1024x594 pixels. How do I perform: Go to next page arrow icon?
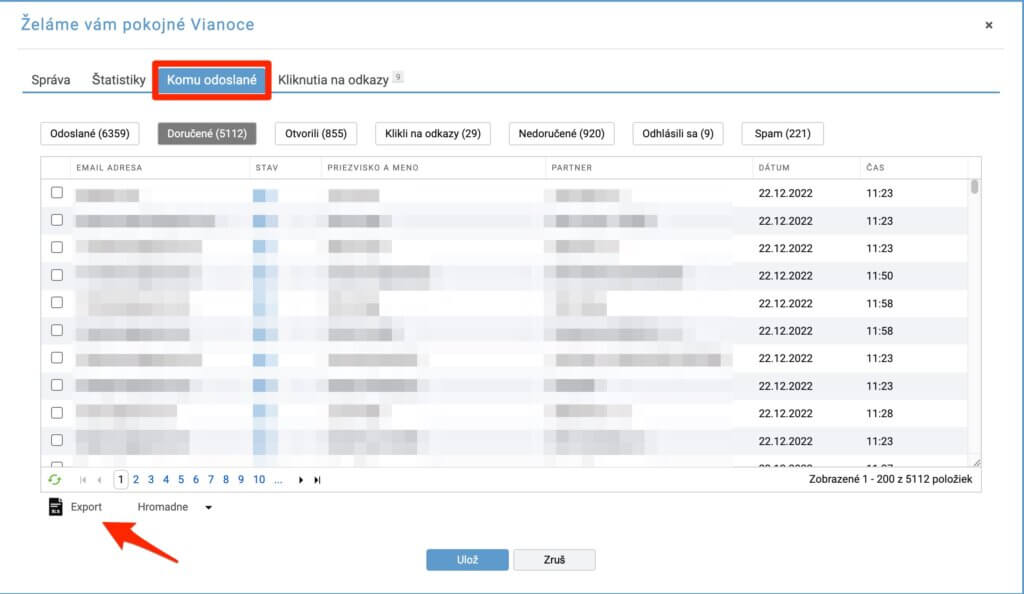300,480
